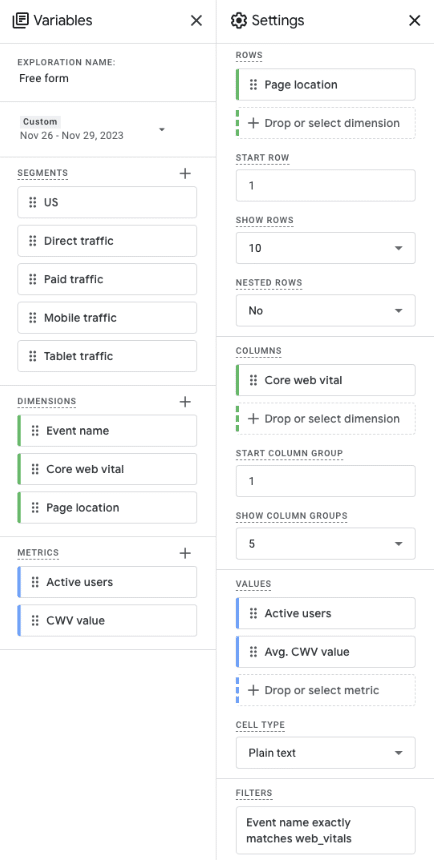Click Rows Drop or select dimension
The height and width of the screenshot is (867, 437).
[326, 123]
